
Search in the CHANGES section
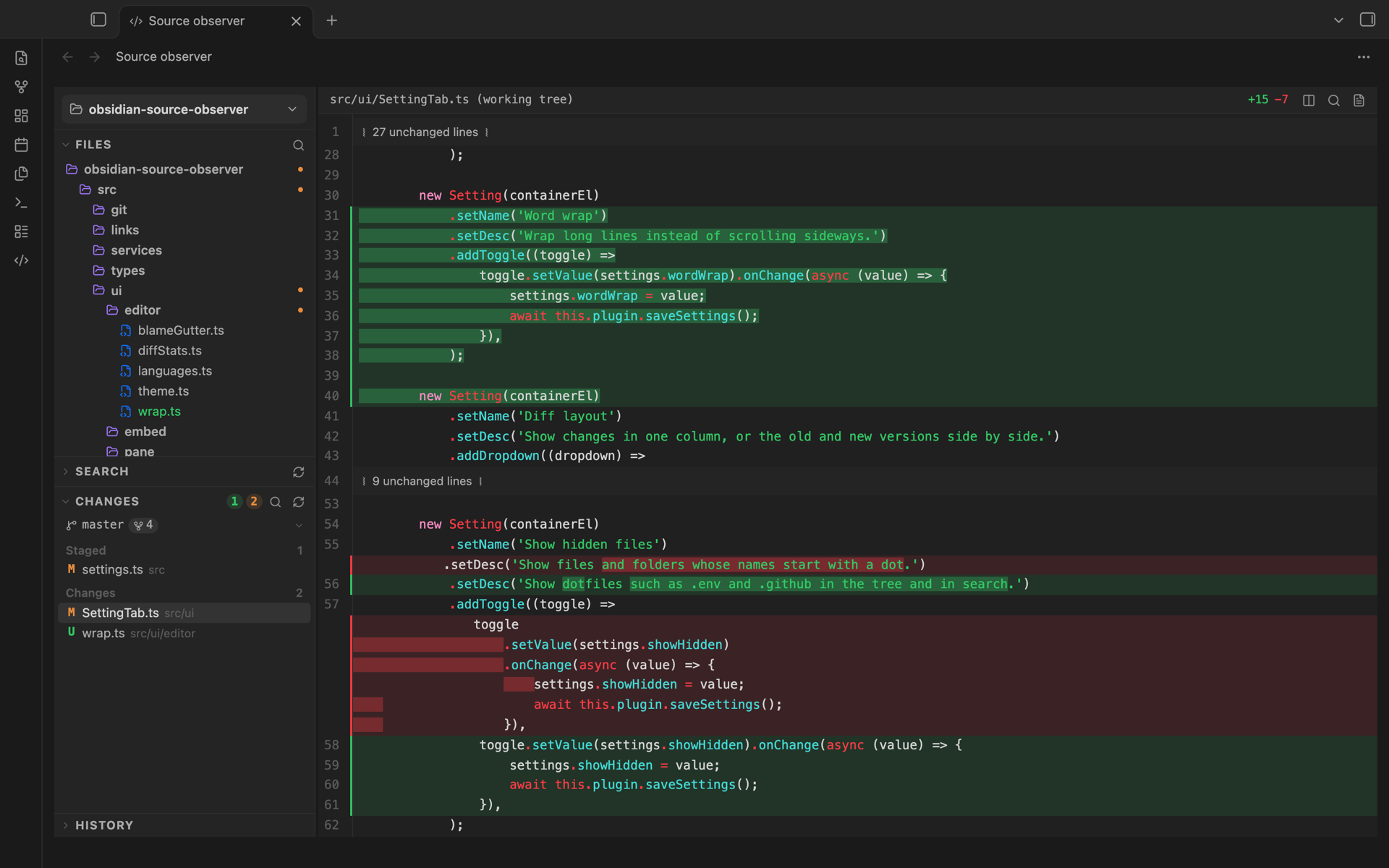276,501
